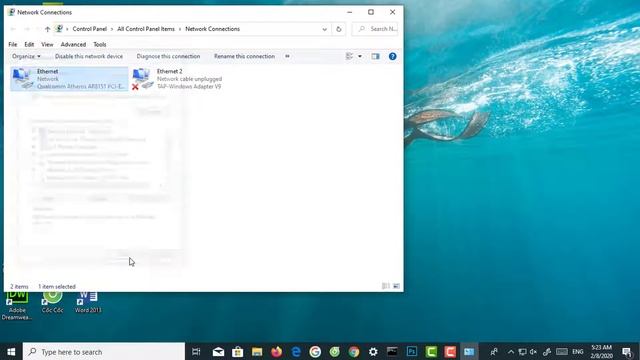640x360 pixels.
Task: Select the Ethernet 2 TAP-Windows adapter
Action: (177, 79)
